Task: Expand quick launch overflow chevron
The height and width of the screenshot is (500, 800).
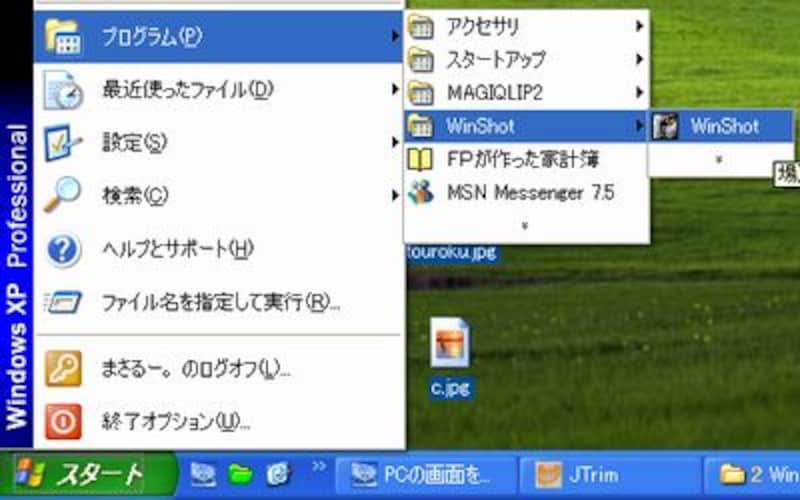Action: (x=319, y=465)
